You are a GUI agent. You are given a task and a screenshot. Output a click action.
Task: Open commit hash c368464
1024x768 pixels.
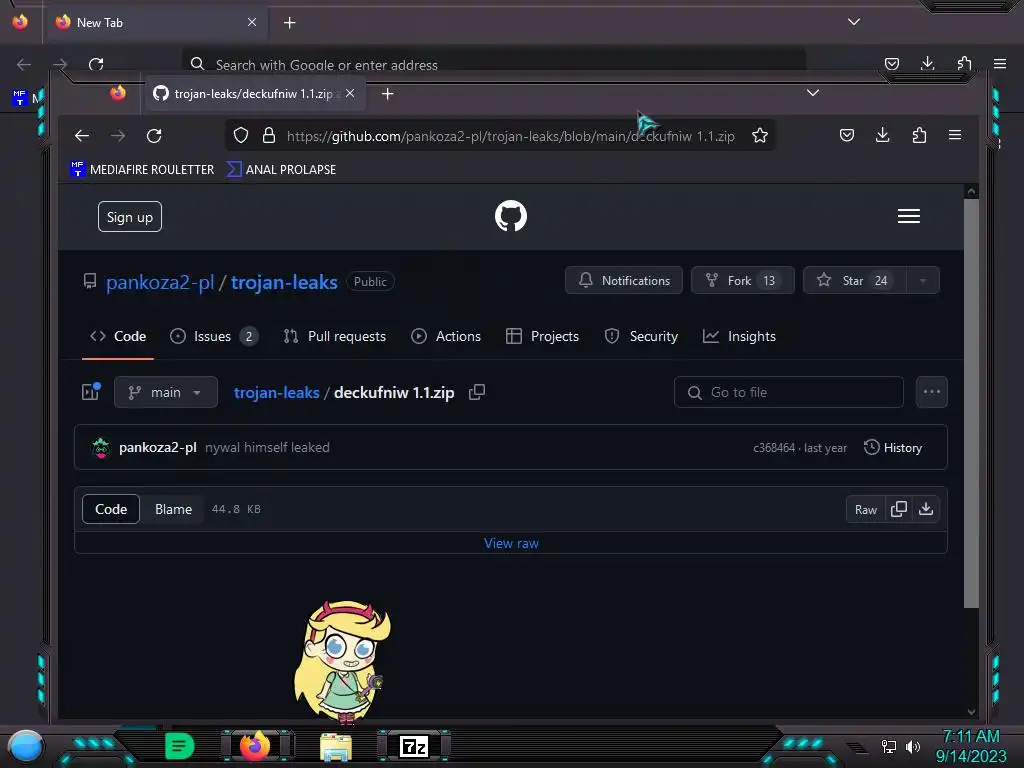coord(774,447)
